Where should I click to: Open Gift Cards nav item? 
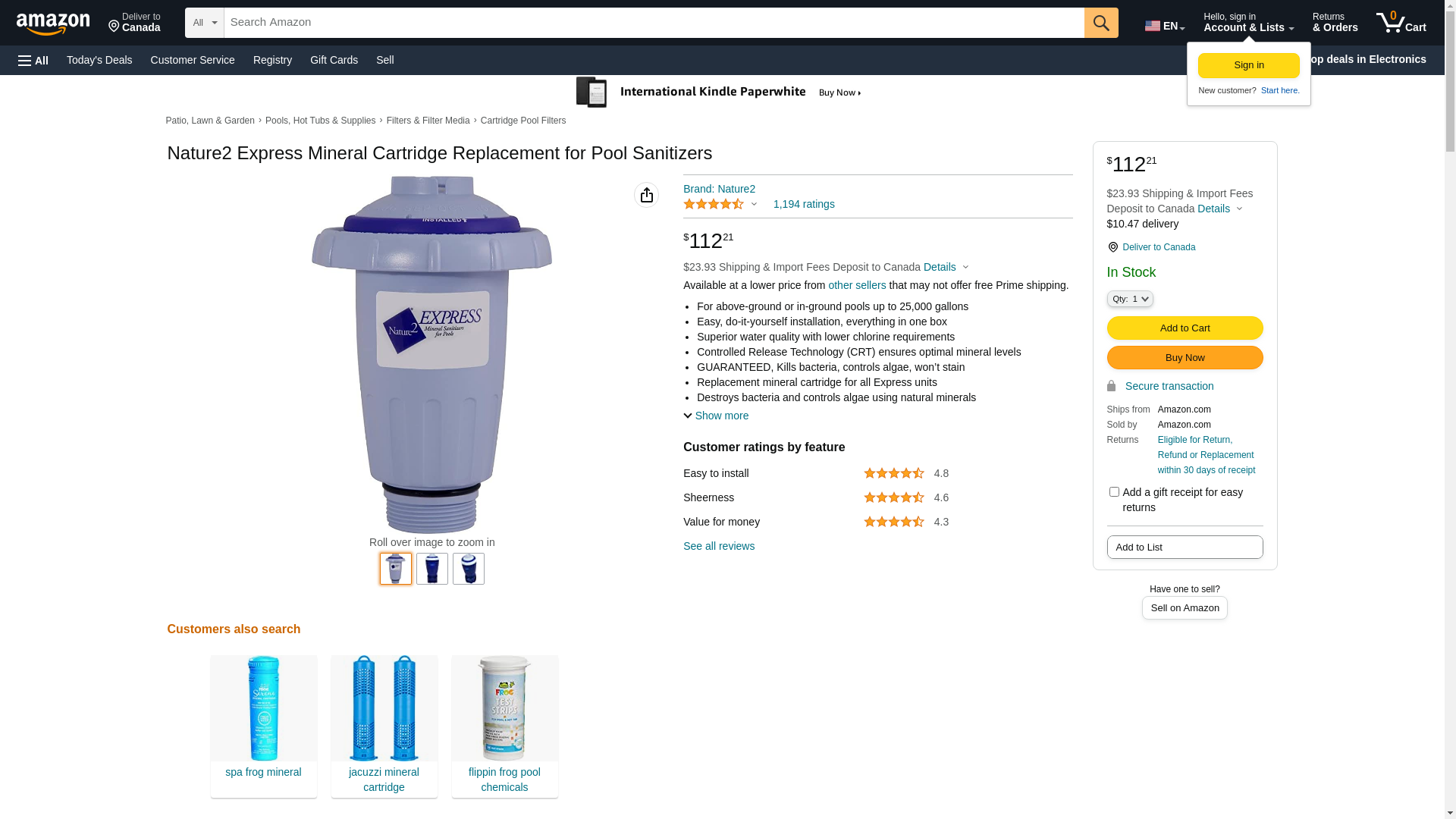tap(334, 60)
